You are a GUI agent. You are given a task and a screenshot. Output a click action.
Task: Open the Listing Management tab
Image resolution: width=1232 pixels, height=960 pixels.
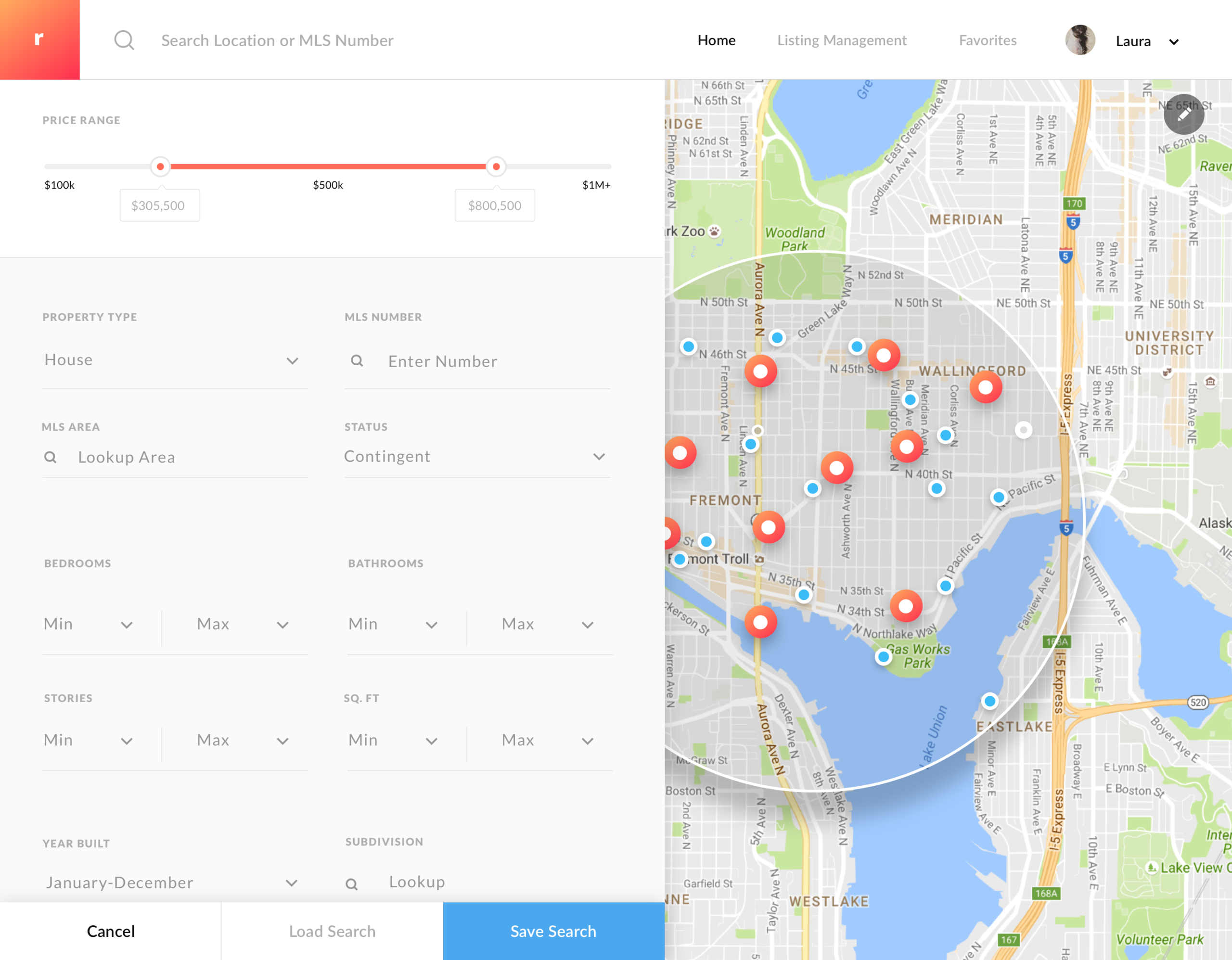tap(842, 40)
